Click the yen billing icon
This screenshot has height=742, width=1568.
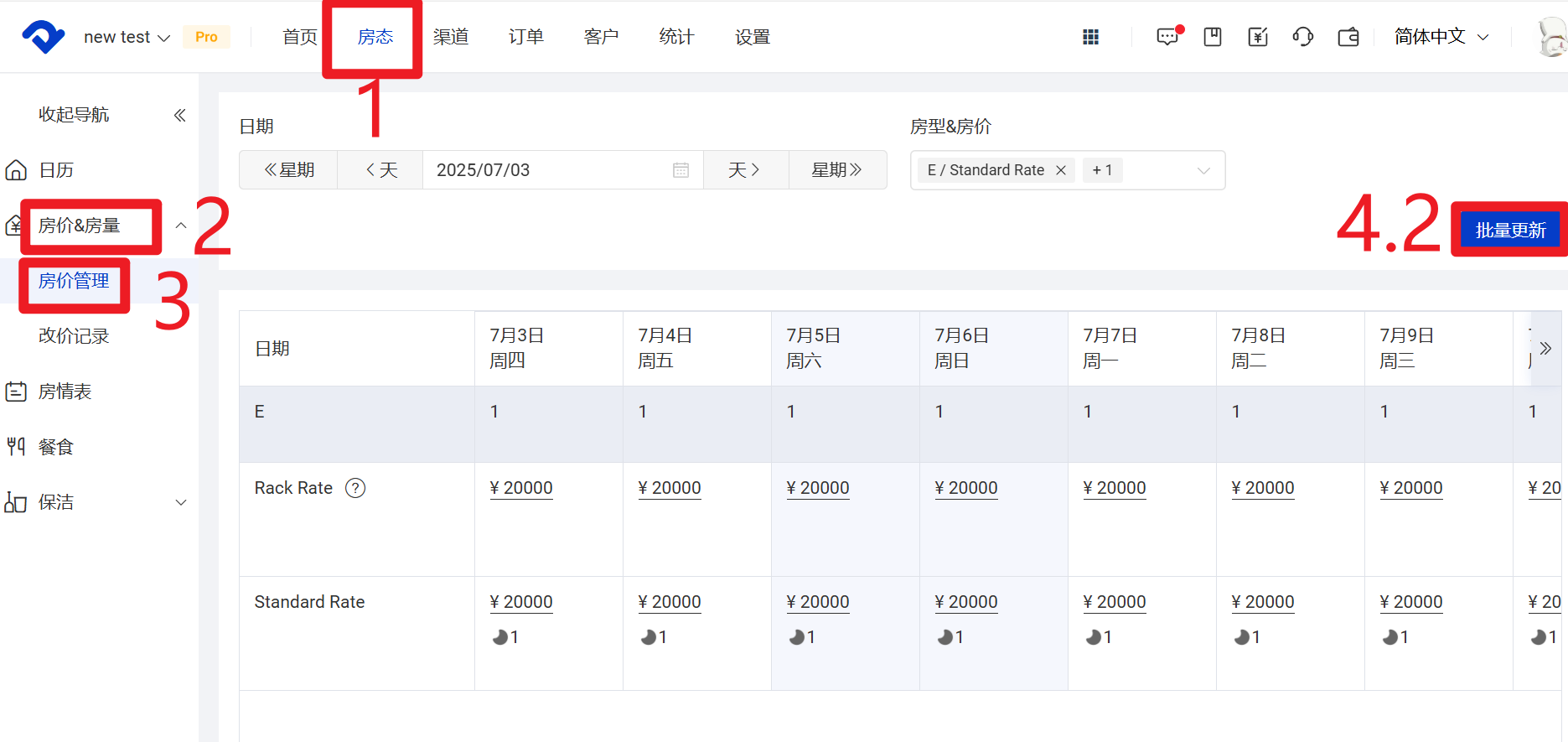[x=1257, y=37]
